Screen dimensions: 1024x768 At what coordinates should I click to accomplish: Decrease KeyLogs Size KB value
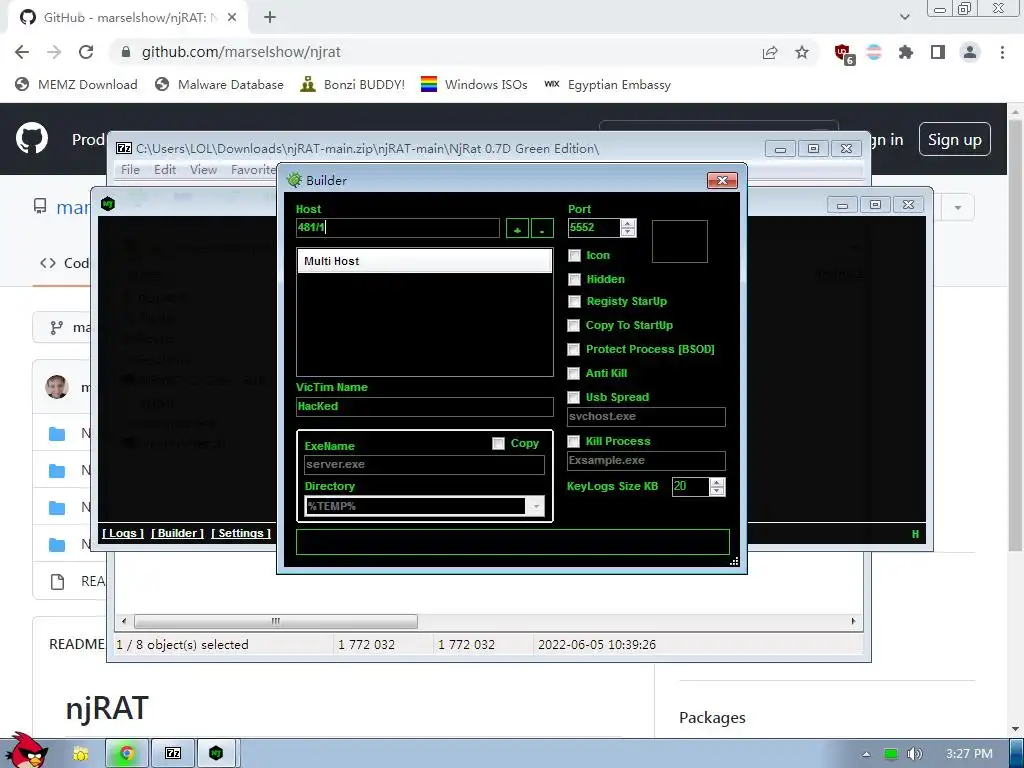click(717, 491)
